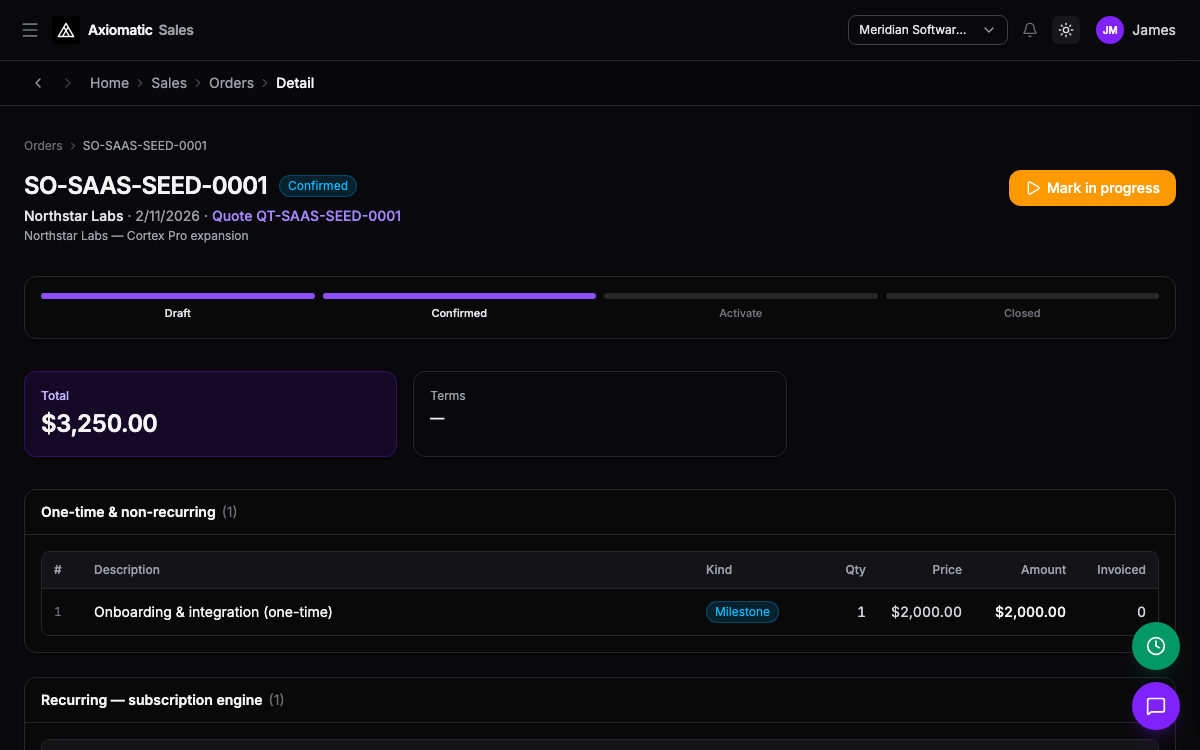The width and height of the screenshot is (1200, 750).
Task: Click the Mark in progress button
Action: point(1092,188)
